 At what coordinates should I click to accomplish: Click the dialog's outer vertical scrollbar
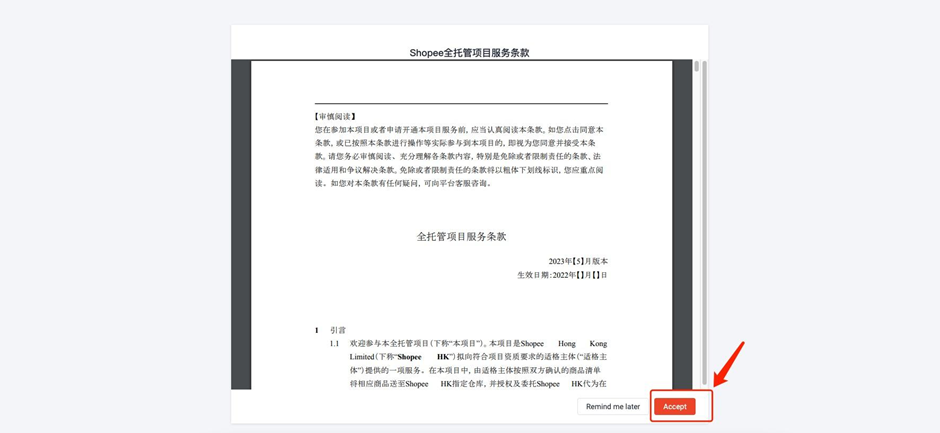tap(703, 220)
